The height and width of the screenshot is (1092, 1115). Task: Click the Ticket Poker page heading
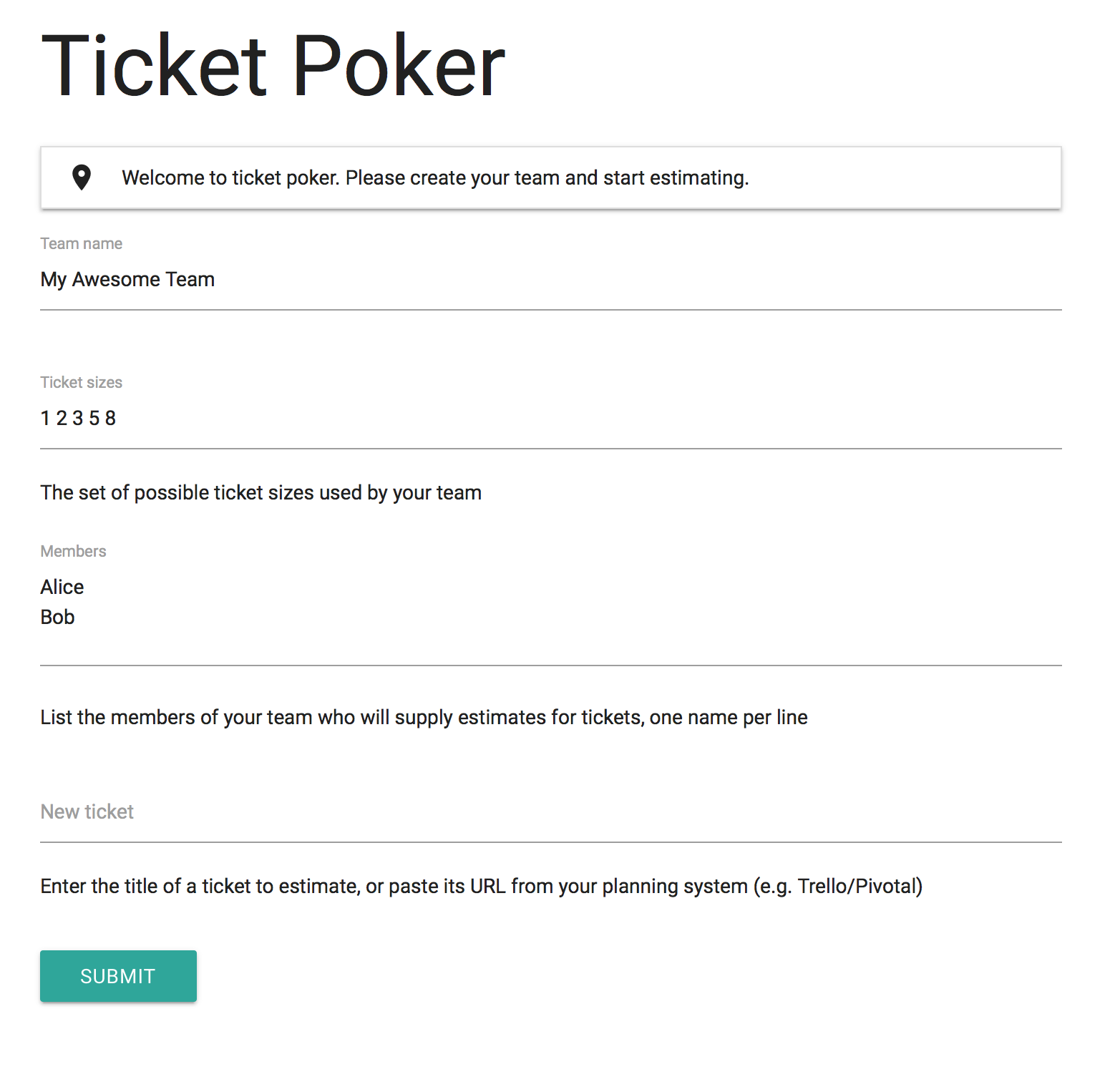tap(273, 66)
